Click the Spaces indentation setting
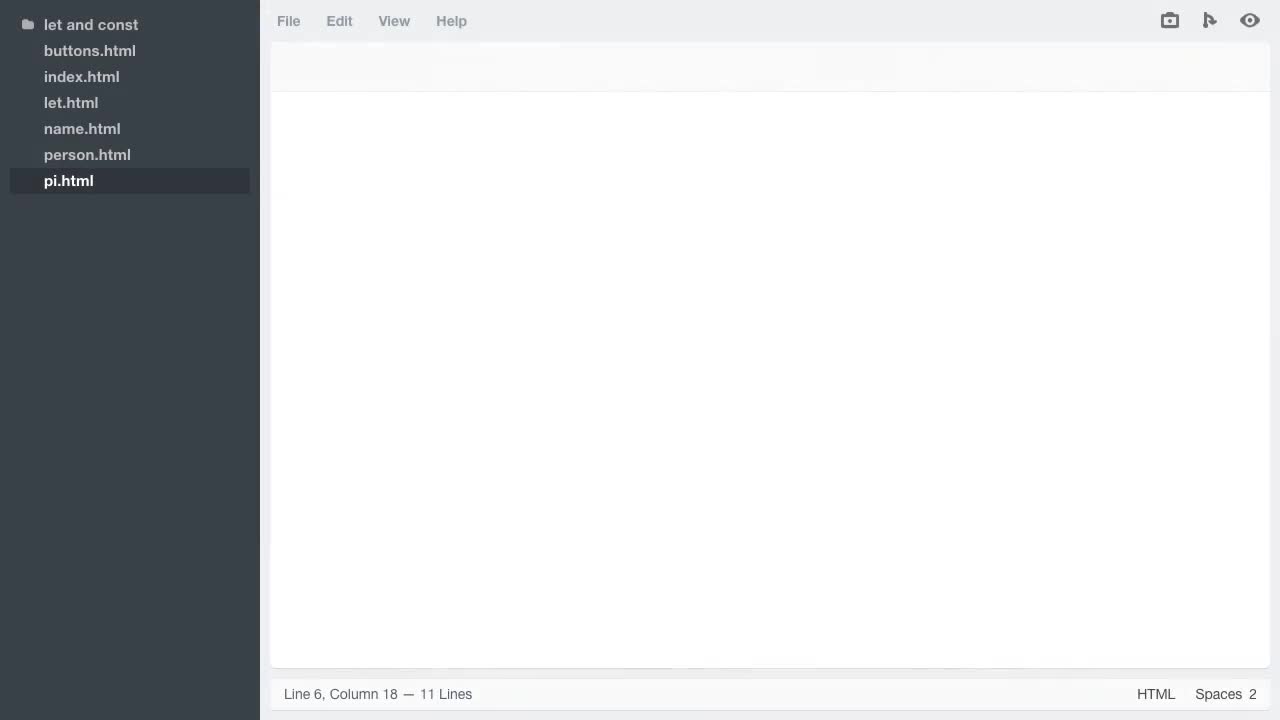1280x720 pixels. click(x=1218, y=694)
